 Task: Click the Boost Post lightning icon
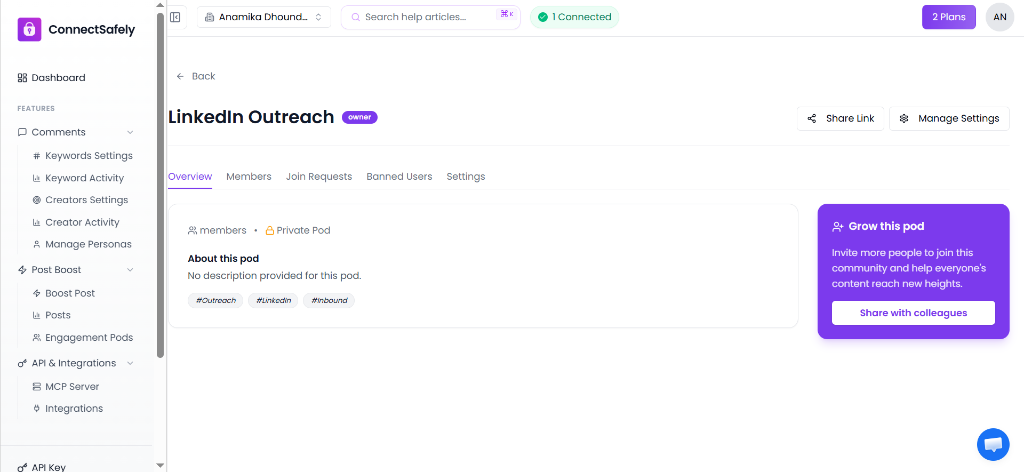37,293
